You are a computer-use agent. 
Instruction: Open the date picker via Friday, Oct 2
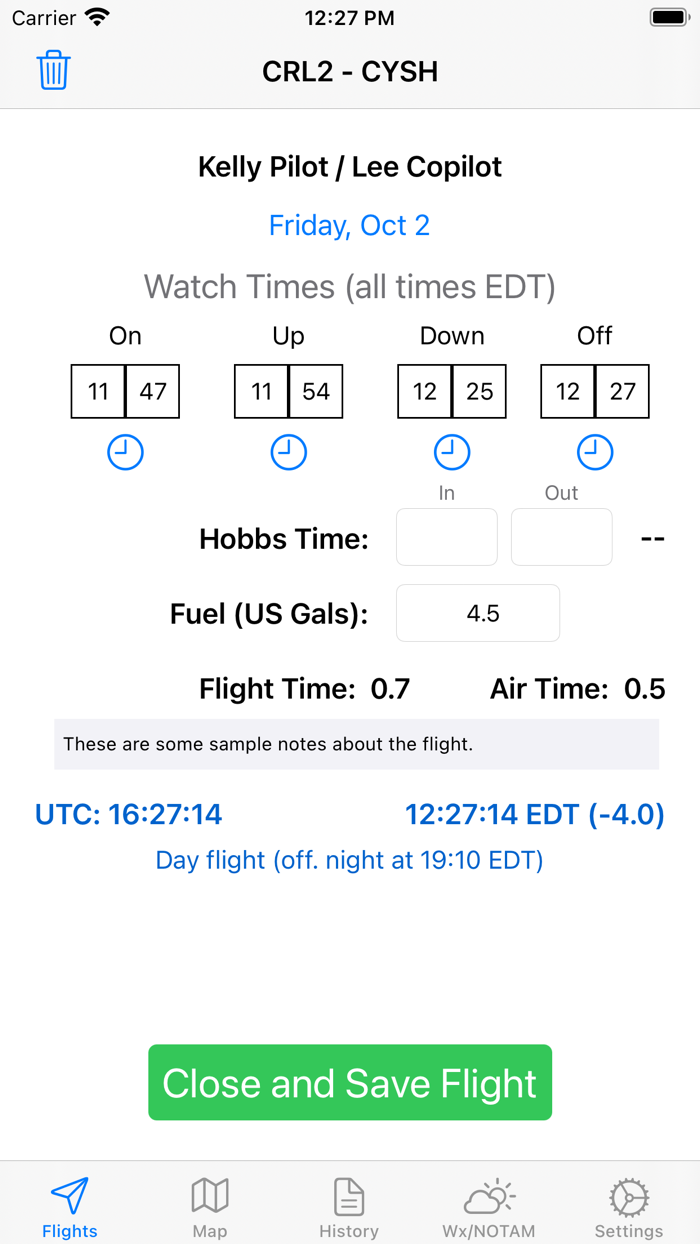tap(349, 225)
